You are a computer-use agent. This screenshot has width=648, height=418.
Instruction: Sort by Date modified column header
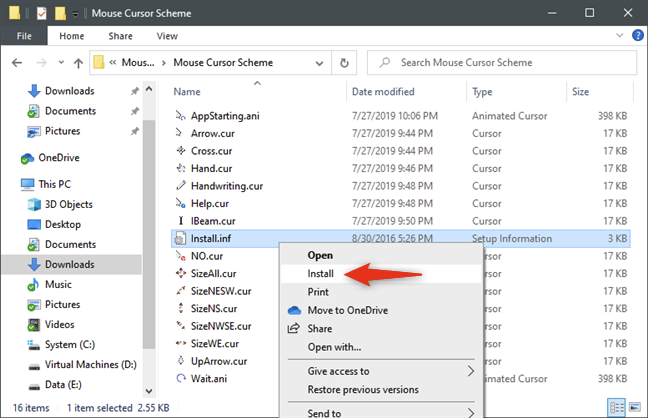(x=383, y=92)
